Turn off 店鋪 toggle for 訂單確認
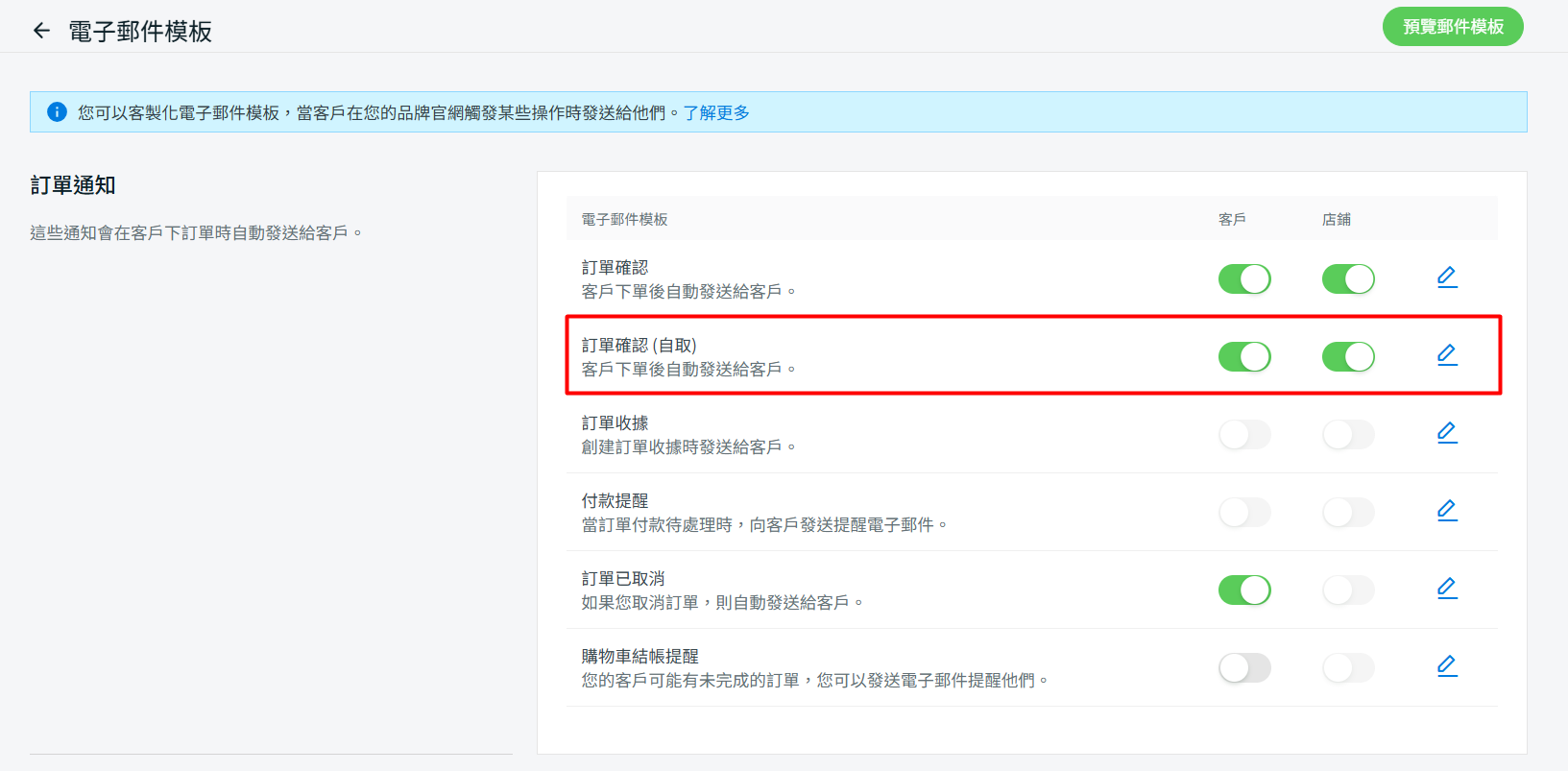This screenshot has width=1568, height=771. pos(1348,279)
